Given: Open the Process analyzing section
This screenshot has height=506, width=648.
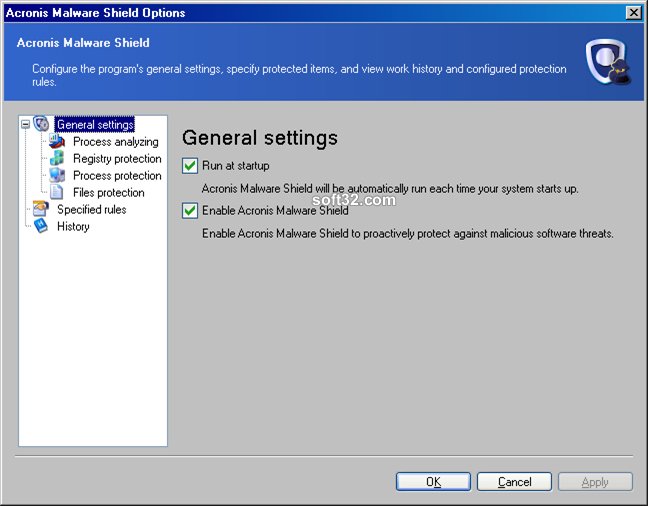Looking at the screenshot, I should coord(116,142).
